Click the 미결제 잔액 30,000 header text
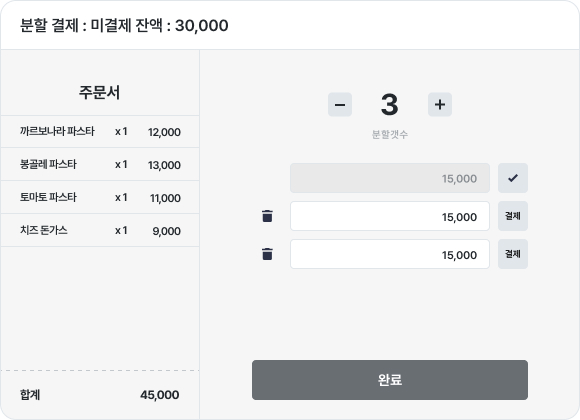Viewport: 580px width, 420px height. pos(159,26)
